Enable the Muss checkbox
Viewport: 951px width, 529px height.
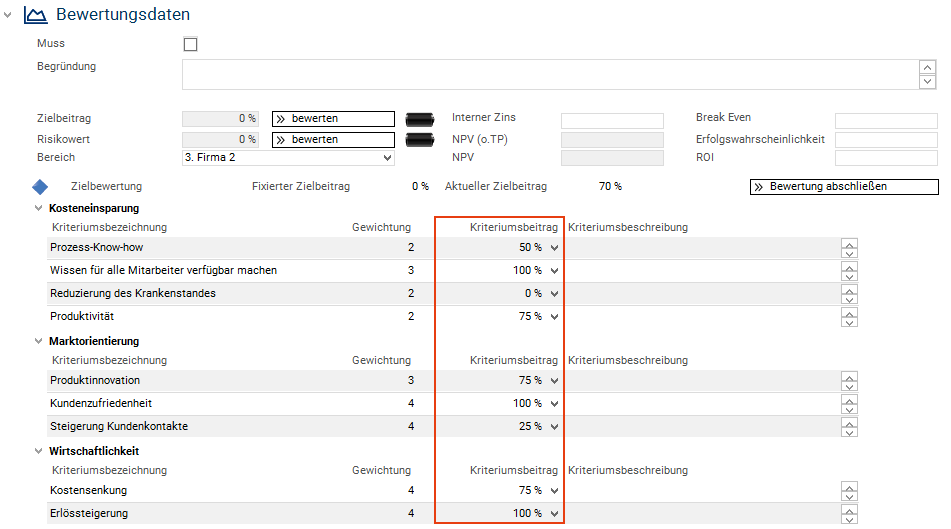(190, 44)
